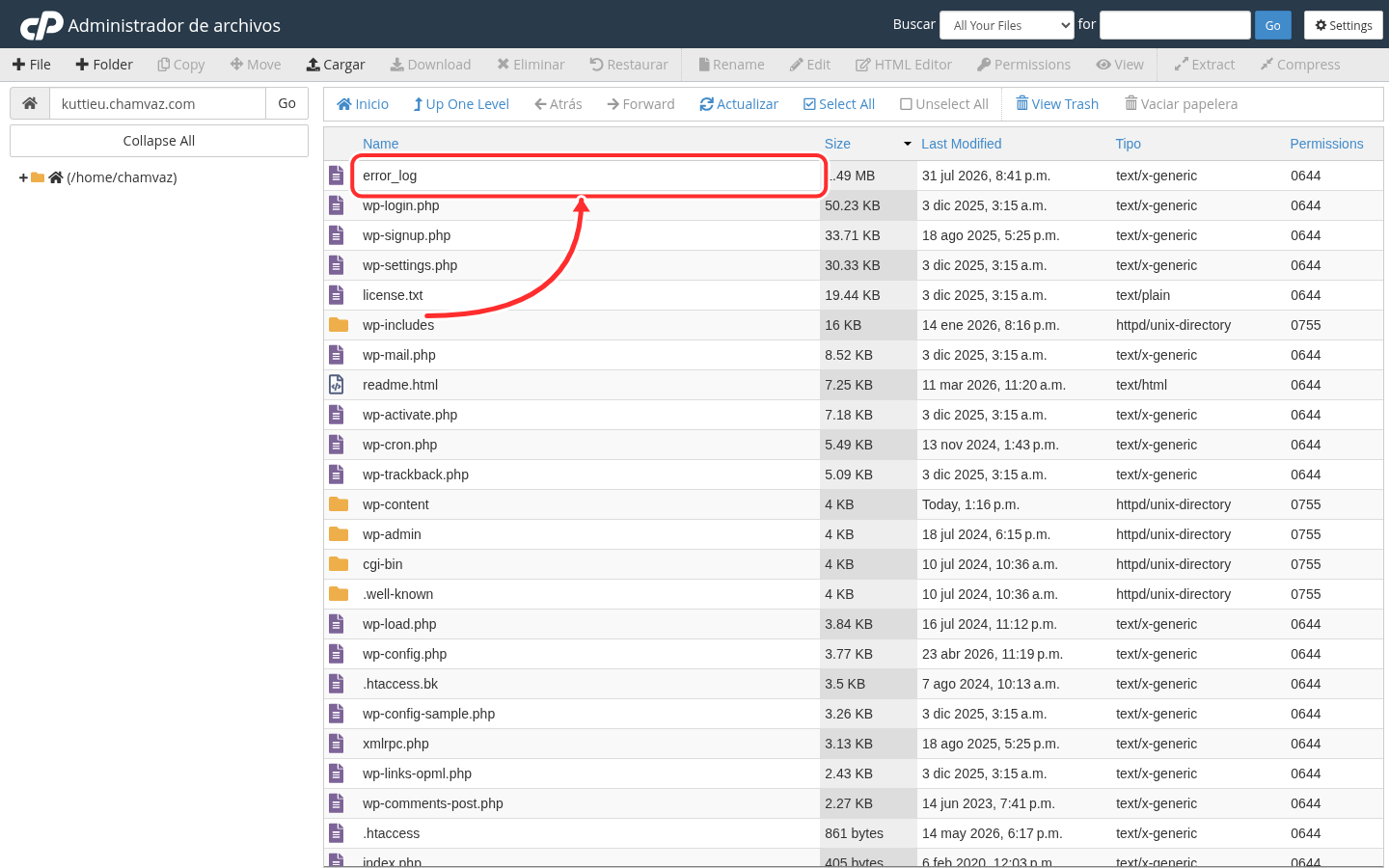Go to Inicio home directory

[363, 104]
